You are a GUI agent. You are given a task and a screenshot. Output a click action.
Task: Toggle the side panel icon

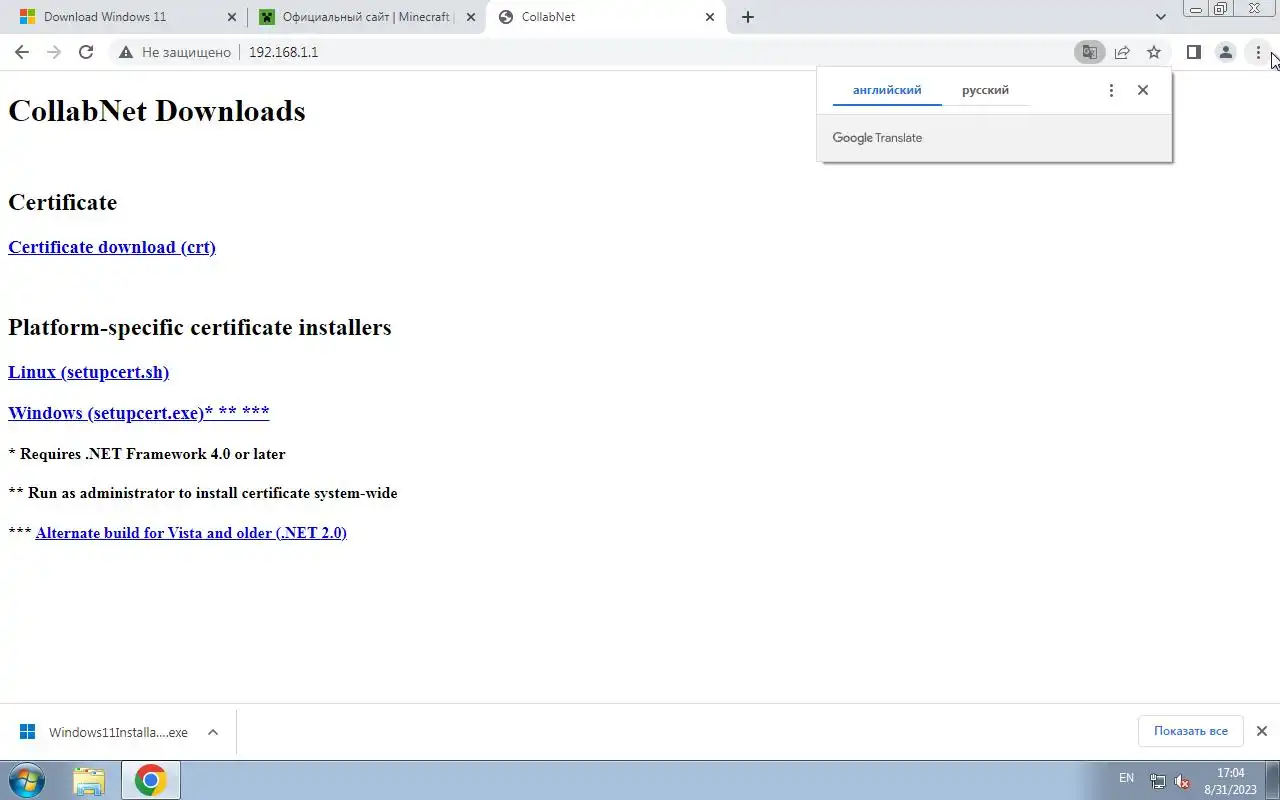pyautogui.click(x=1193, y=52)
